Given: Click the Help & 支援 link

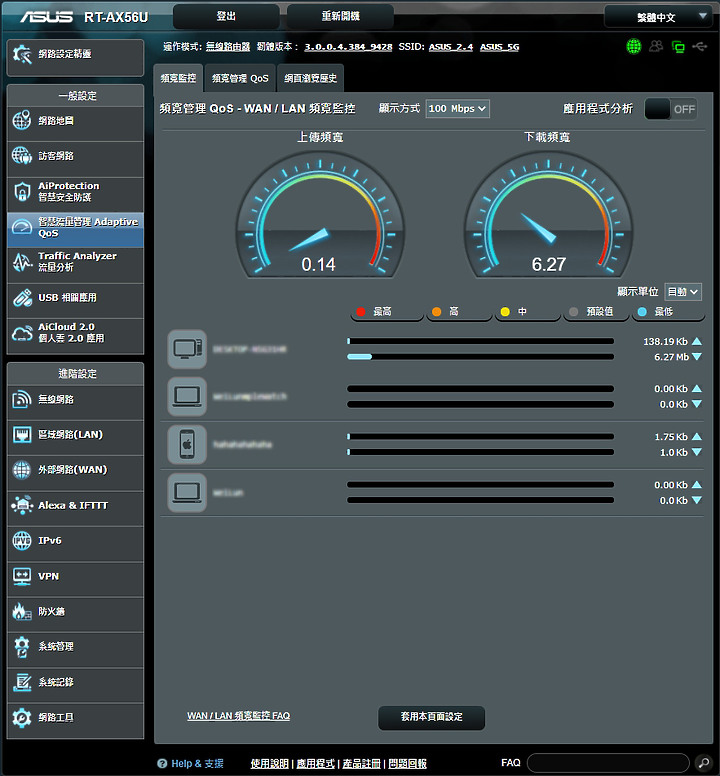Looking at the screenshot, I should pyautogui.click(x=191, y=763).
